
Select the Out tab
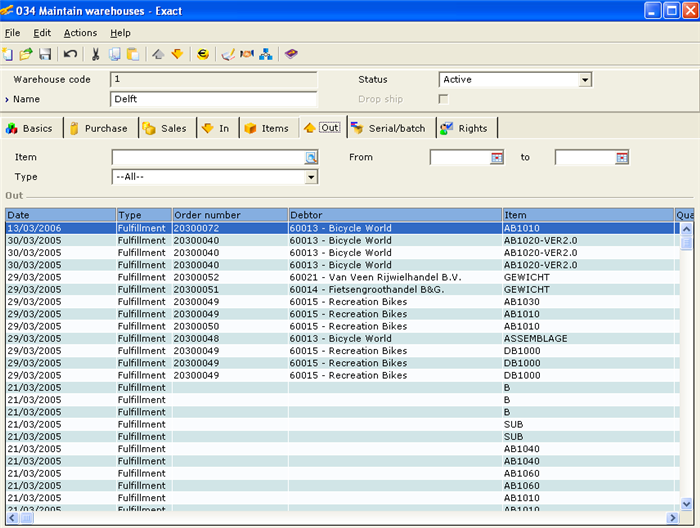322,128
